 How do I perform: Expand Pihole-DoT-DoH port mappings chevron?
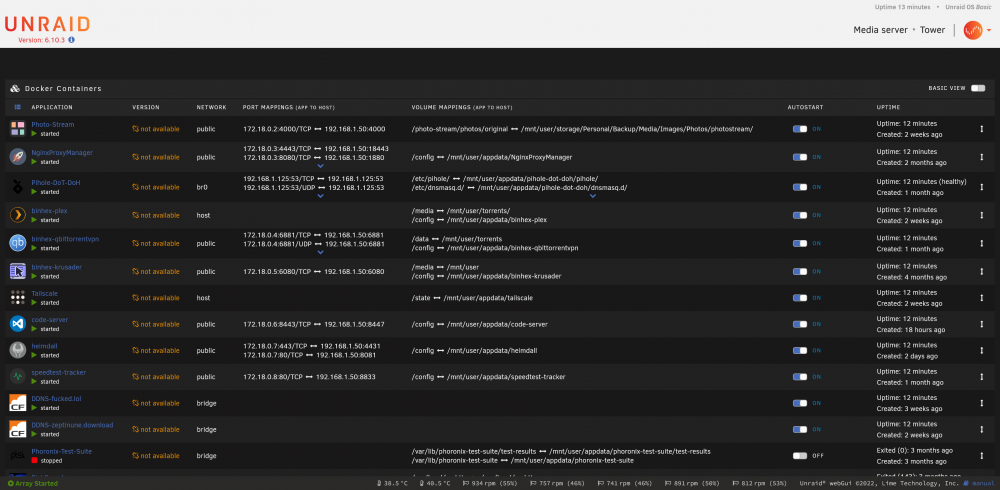click(x=320, y=197)
